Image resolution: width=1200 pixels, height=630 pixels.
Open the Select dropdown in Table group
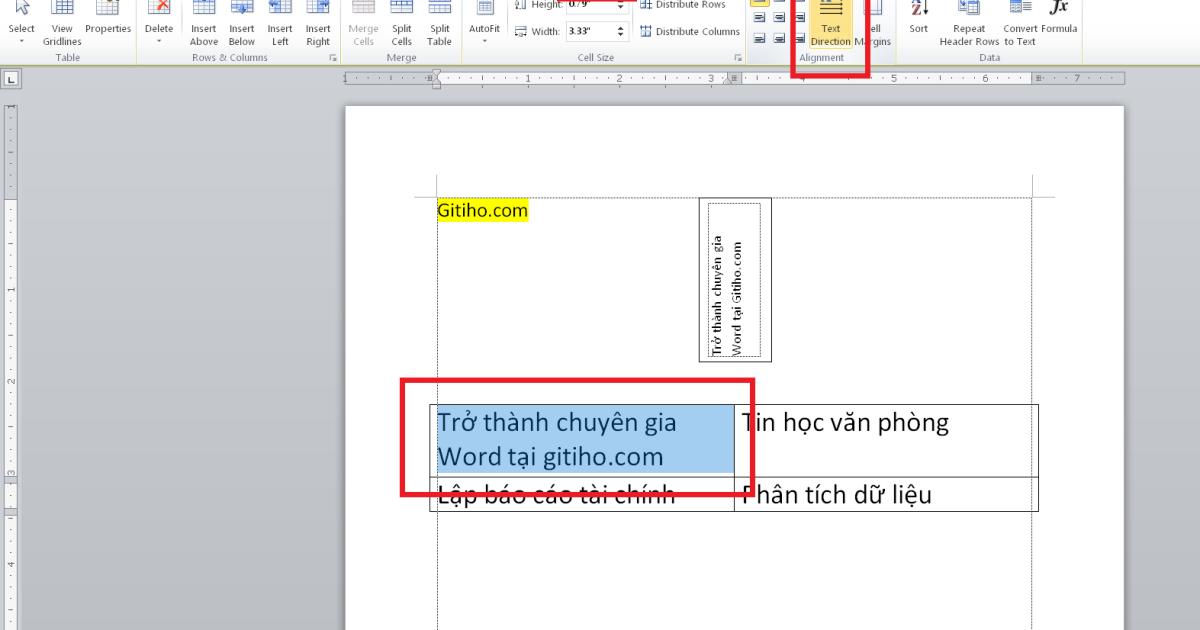pos(21,23)
